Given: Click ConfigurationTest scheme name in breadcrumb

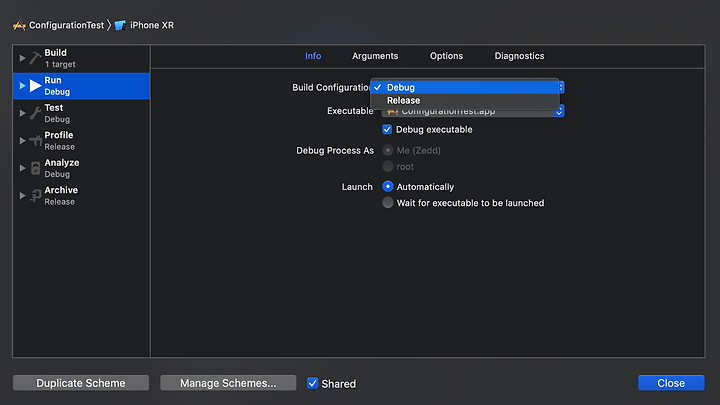Looking at the screenshot, I should (x=67, y=25).
